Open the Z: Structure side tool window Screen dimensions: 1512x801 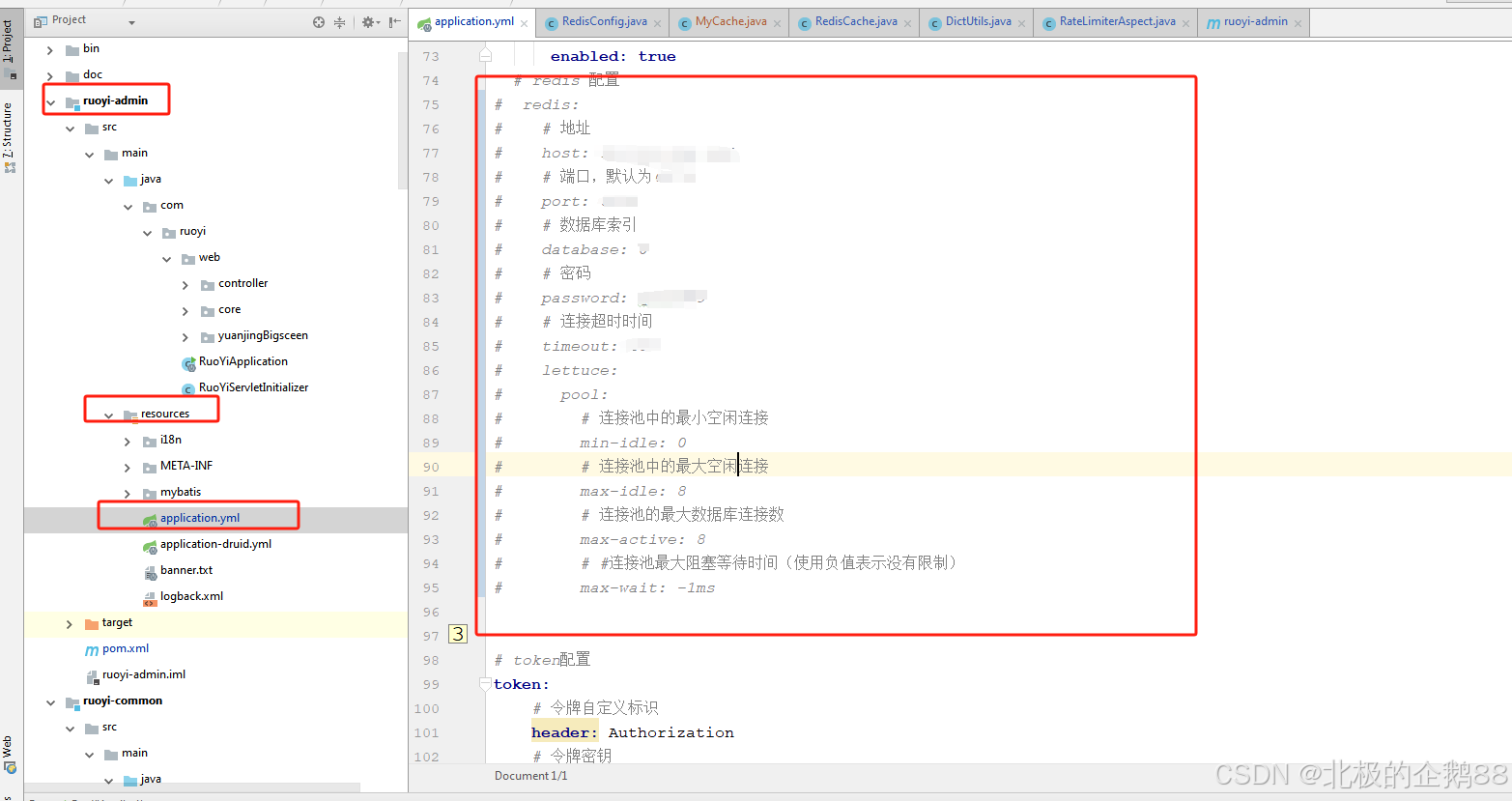[9, 137]
